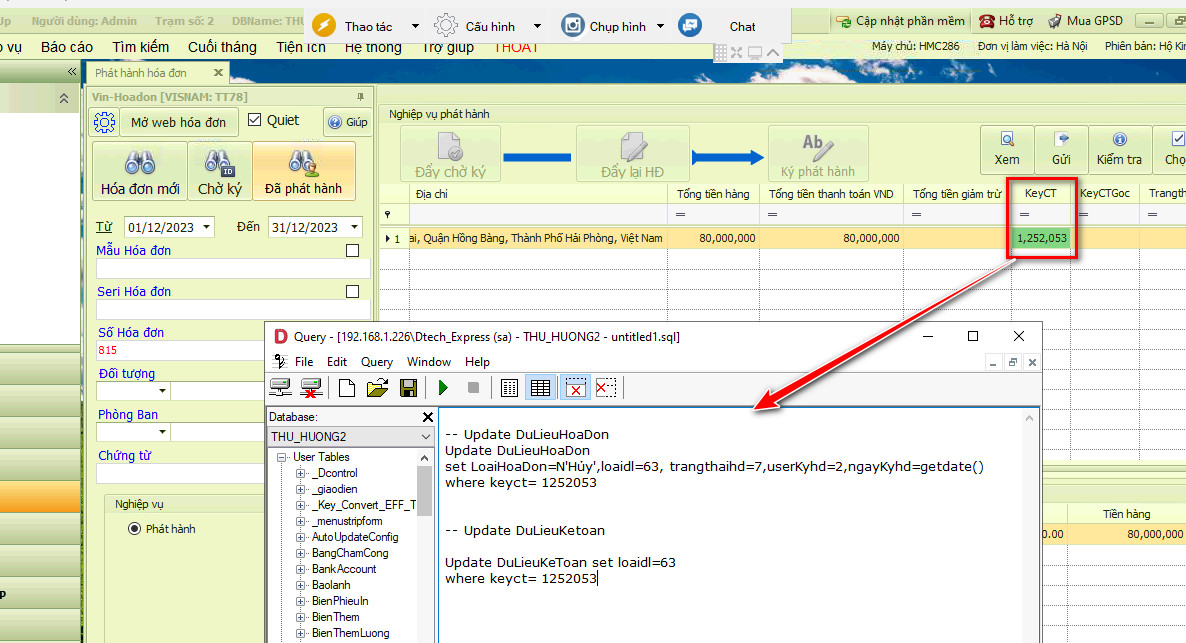Click the Số Hóa đơn input field

(180, 351)
